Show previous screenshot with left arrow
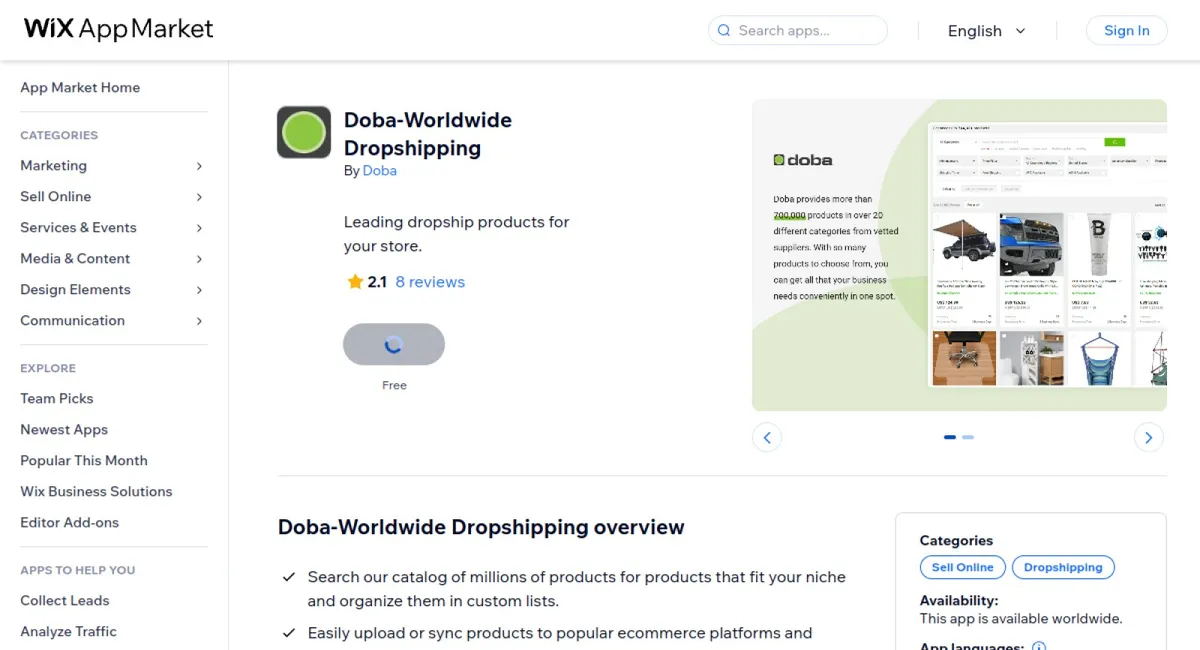The width and height of the screenshot is (1200, 650). tap(767, 437)
